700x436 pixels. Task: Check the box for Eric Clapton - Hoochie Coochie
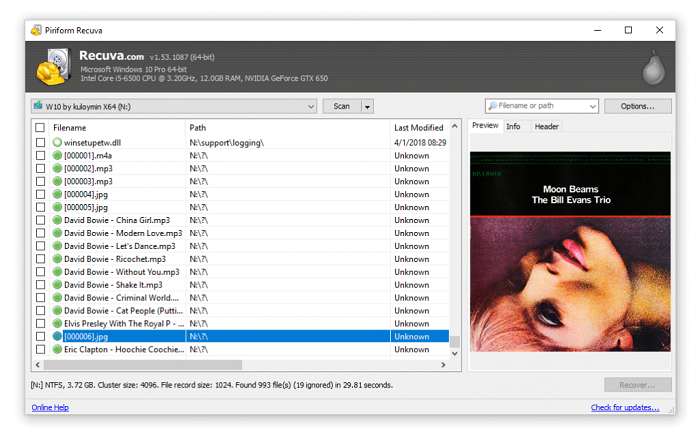[40, 349]
